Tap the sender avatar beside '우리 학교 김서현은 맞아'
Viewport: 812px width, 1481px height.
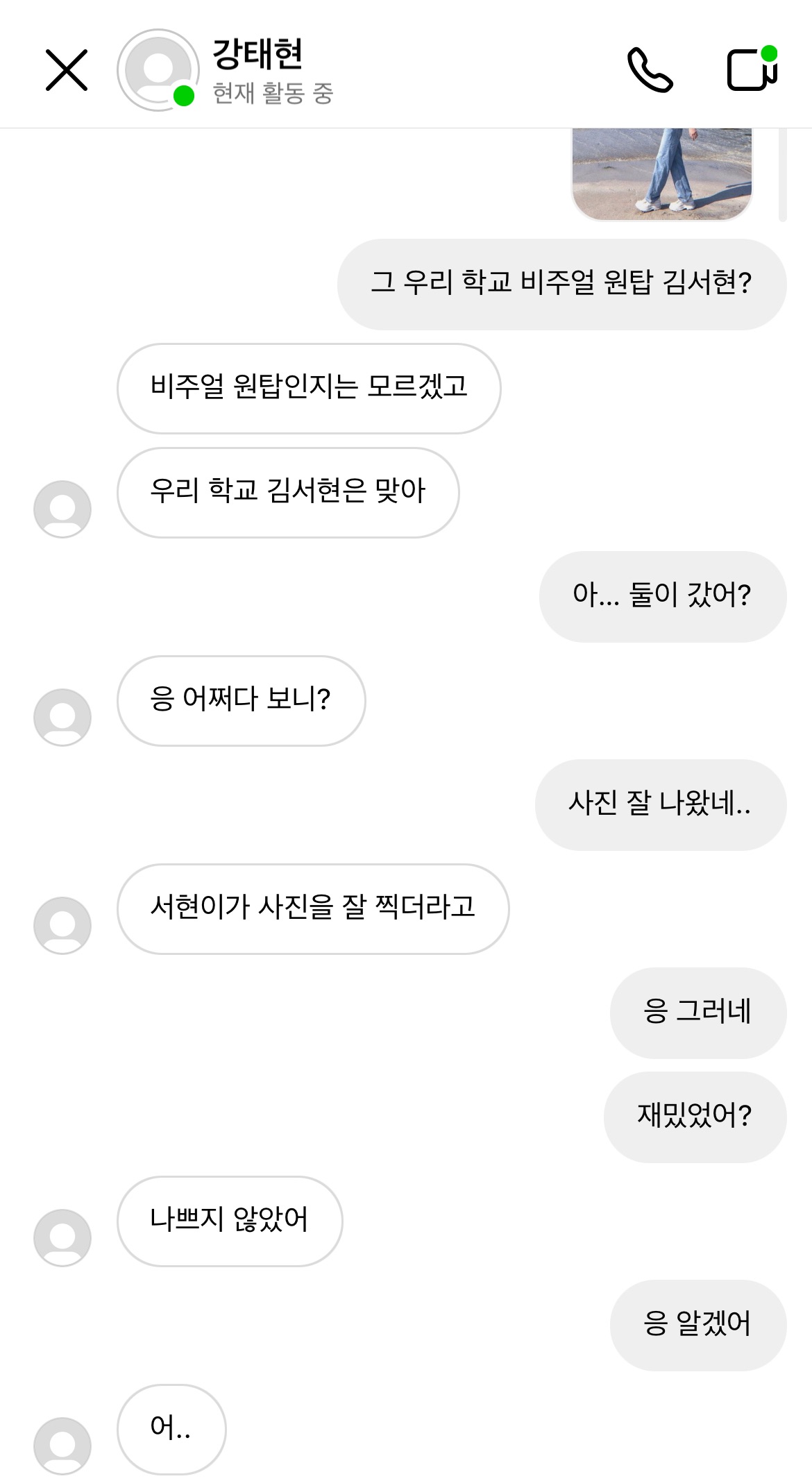pos(62,509)
